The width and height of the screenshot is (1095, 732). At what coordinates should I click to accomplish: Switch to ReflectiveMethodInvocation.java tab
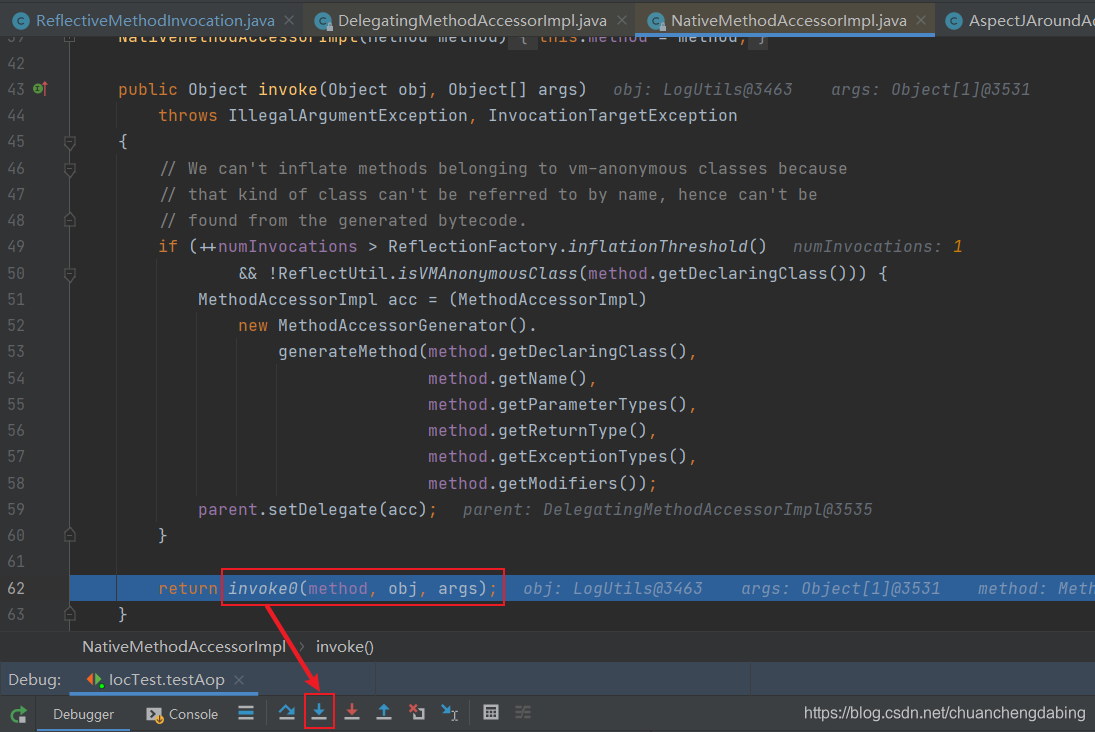155,20
